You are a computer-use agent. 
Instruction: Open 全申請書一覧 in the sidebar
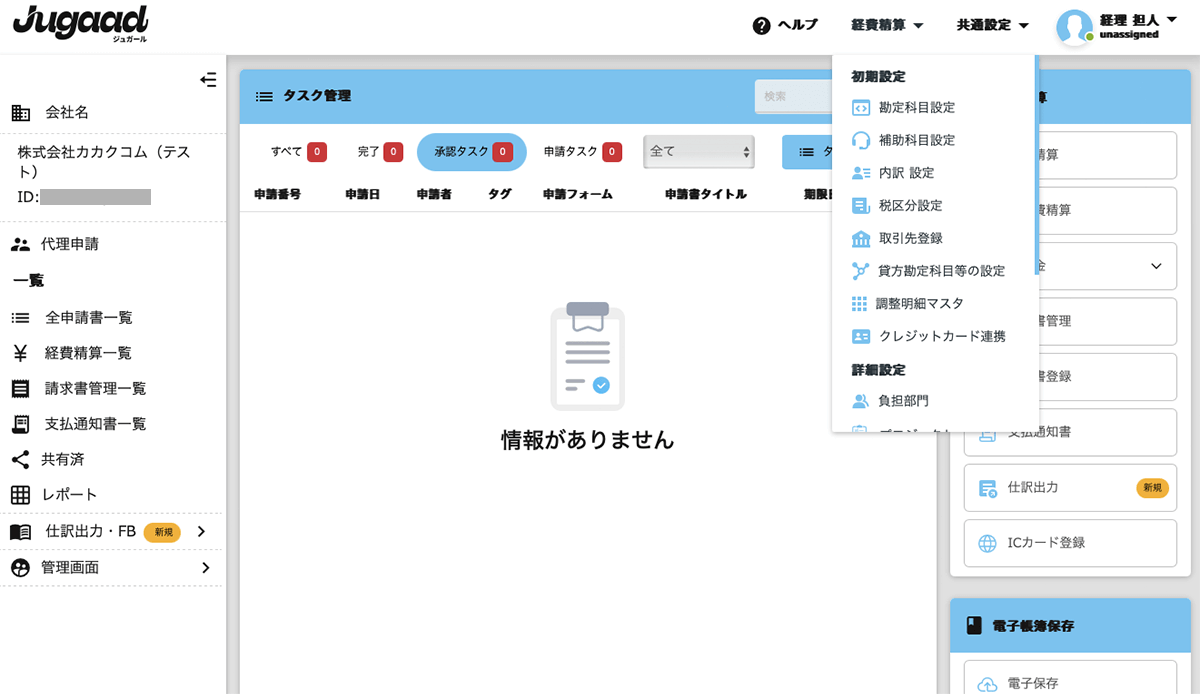(88, 318)
